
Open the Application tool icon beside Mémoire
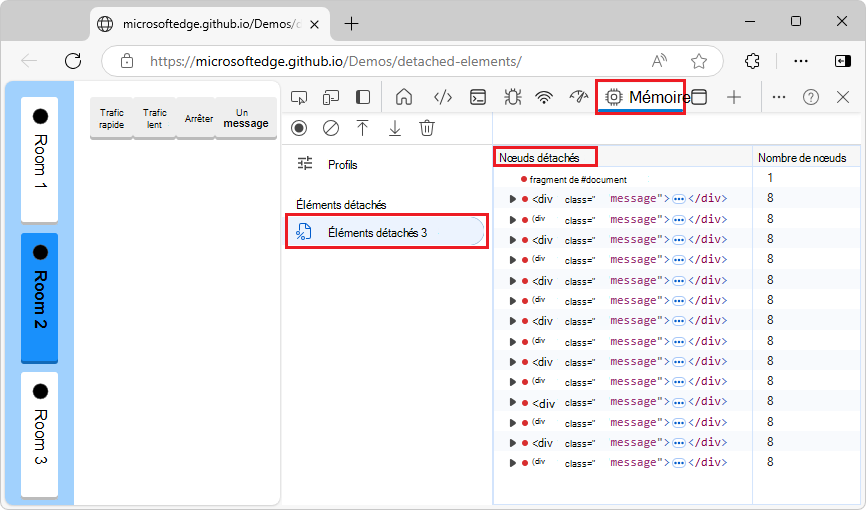point(699,97)
